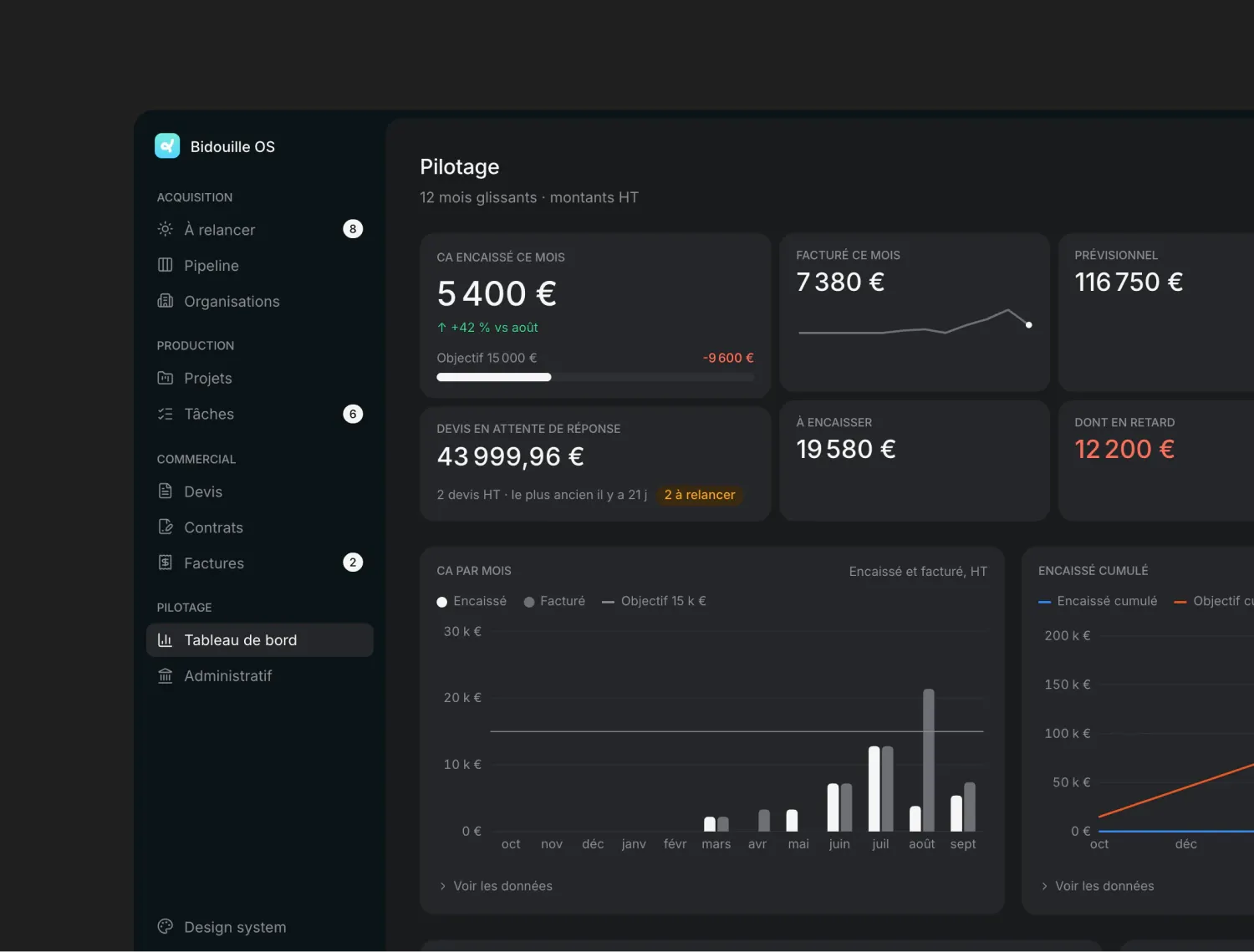
Task: Go to Contrats
Action: tap(260, 527)
